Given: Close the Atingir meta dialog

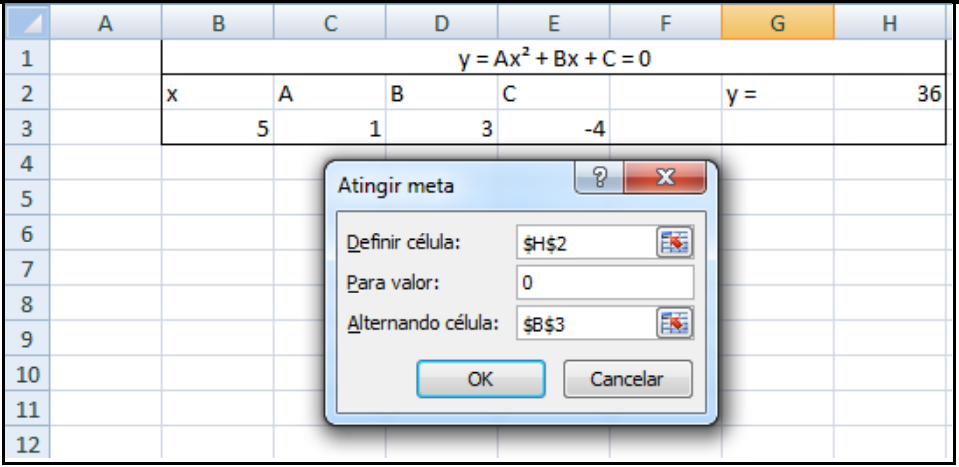Looking at the screenshot, I should tap(664, 179).
